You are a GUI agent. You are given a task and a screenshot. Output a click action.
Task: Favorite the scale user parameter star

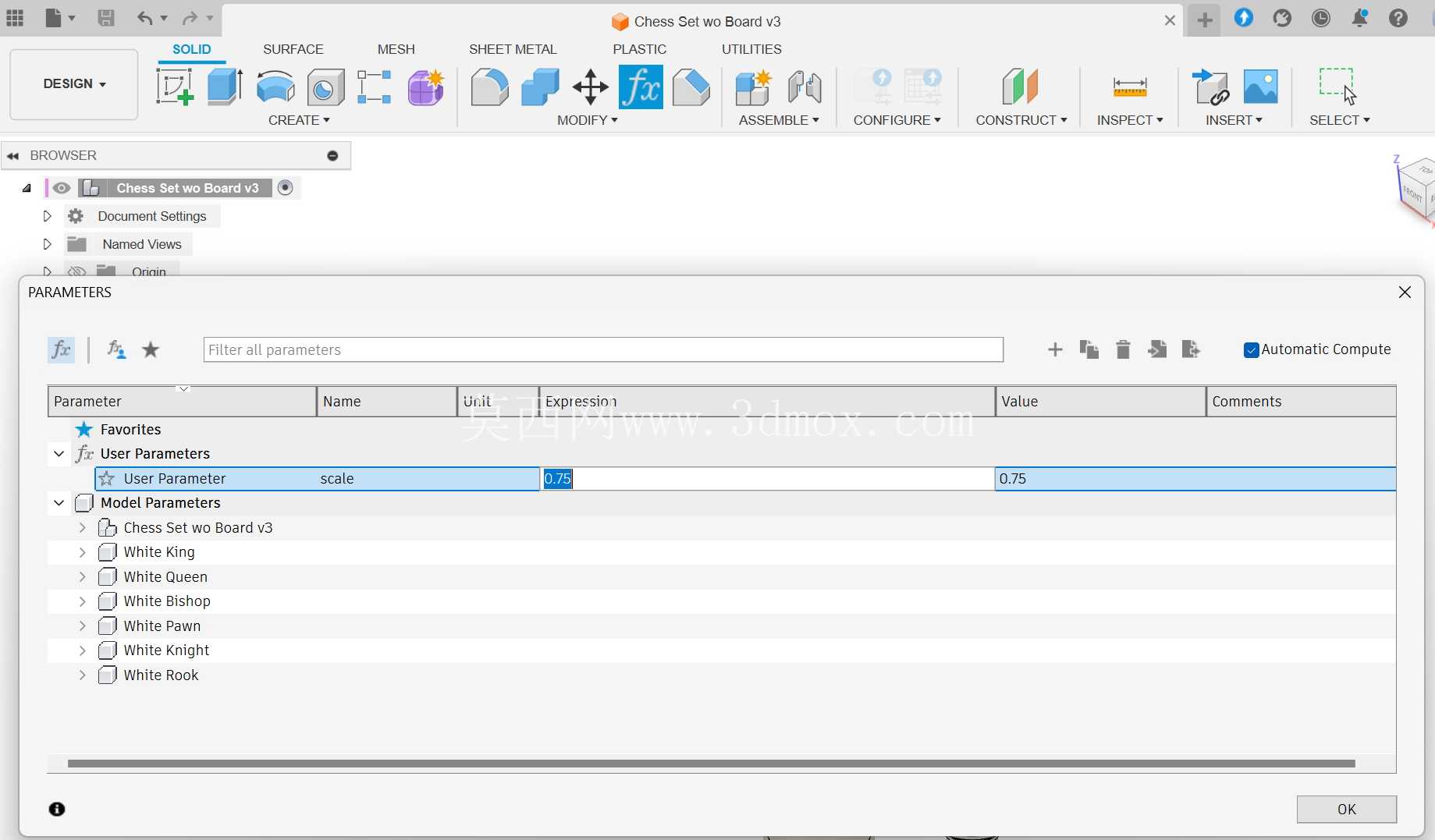coord(107,478)
